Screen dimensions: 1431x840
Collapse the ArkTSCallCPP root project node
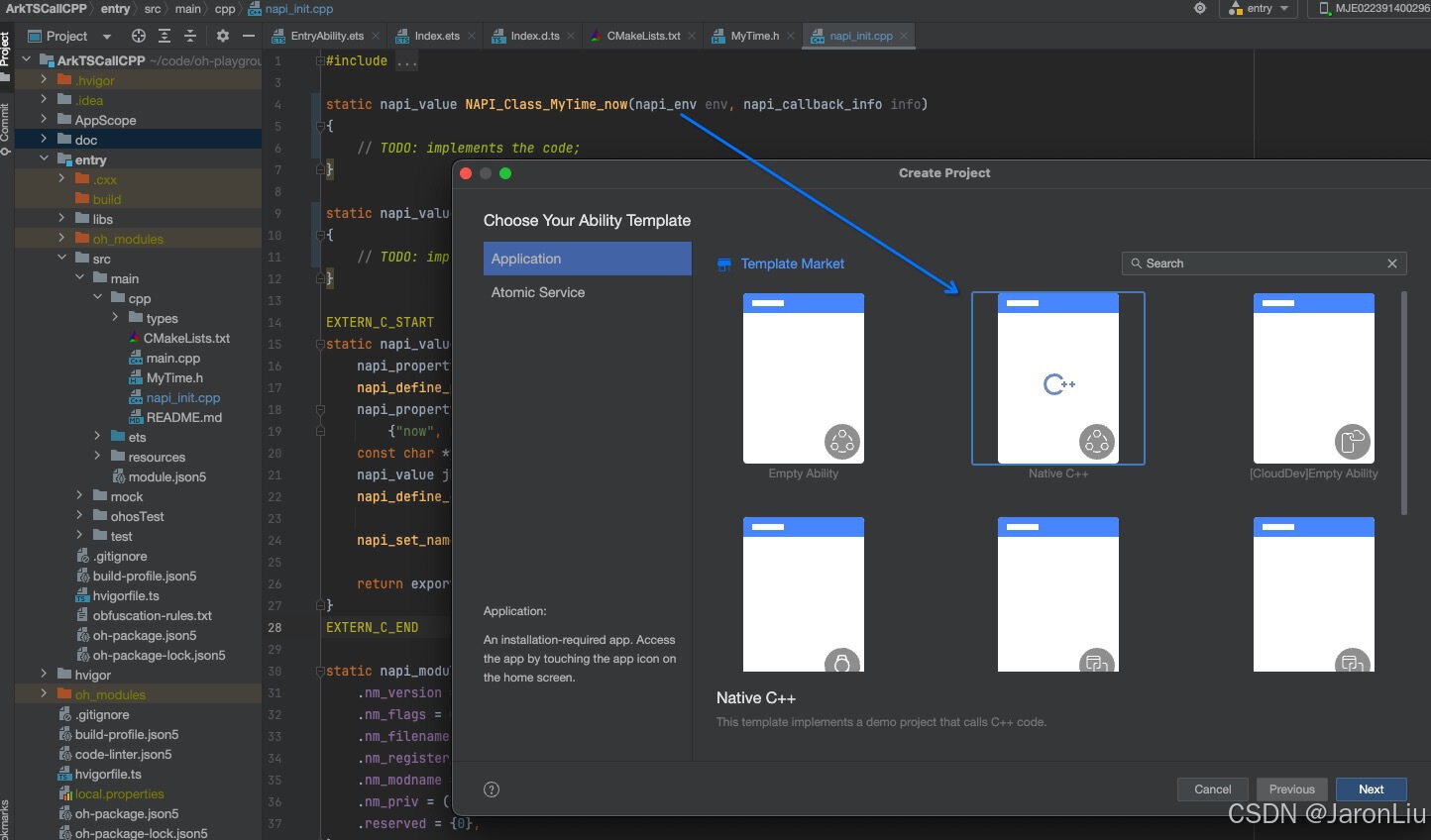click(x=27, y=60)
